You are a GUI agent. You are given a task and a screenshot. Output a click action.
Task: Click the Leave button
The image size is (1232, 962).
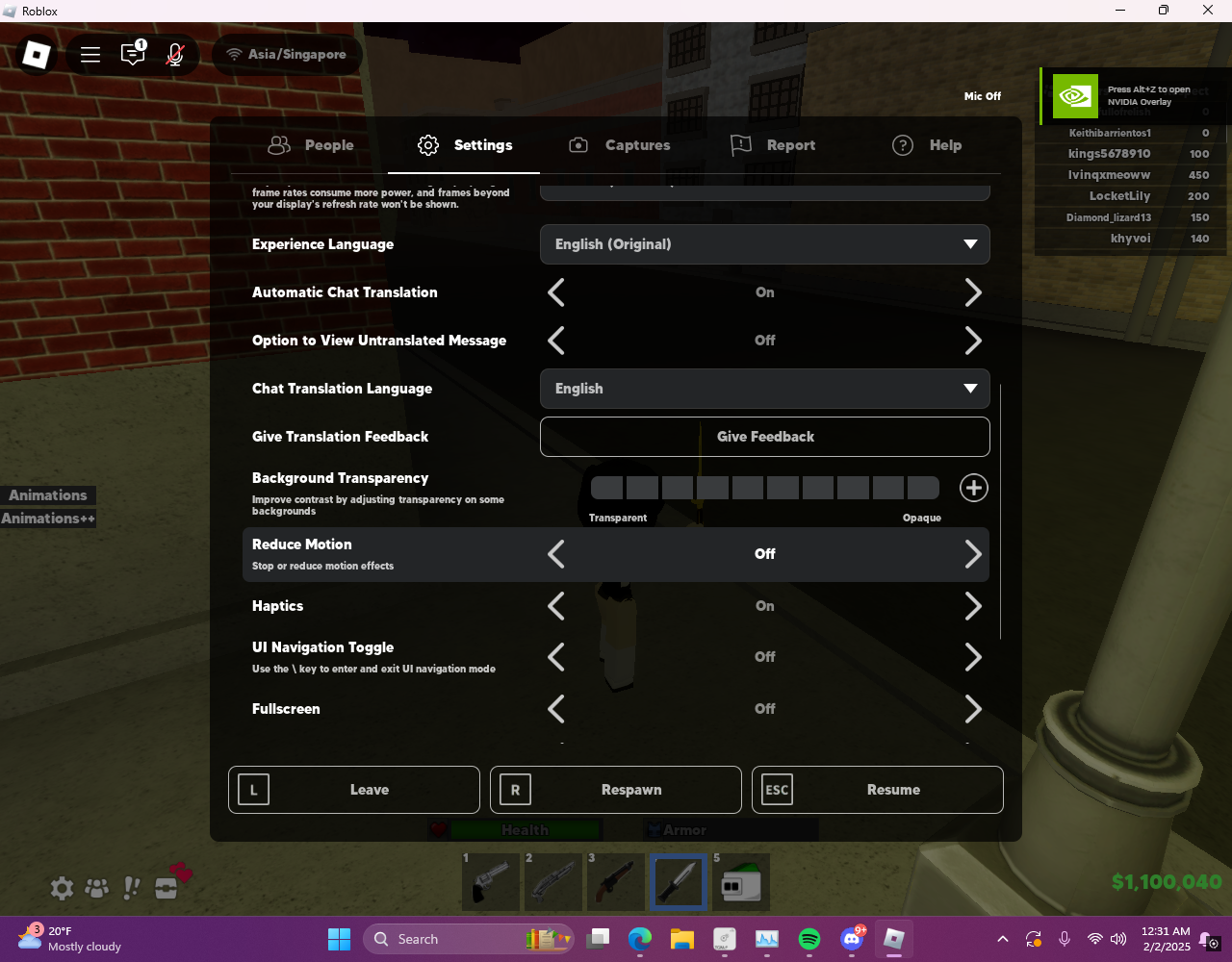click(x=354, y=790)
